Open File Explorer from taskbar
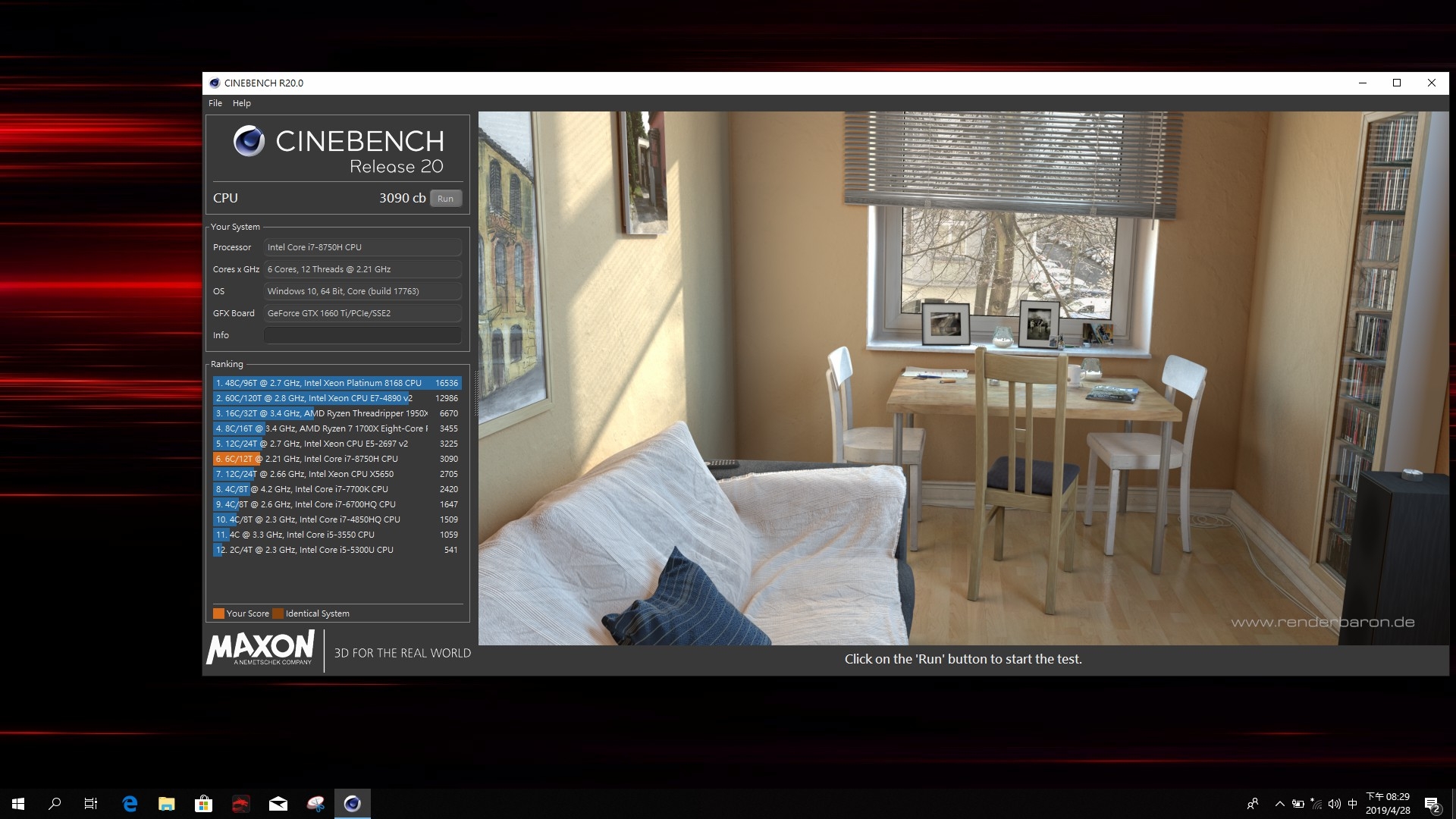The width and height of the screenshot is (1456, 819). point(167,804)
